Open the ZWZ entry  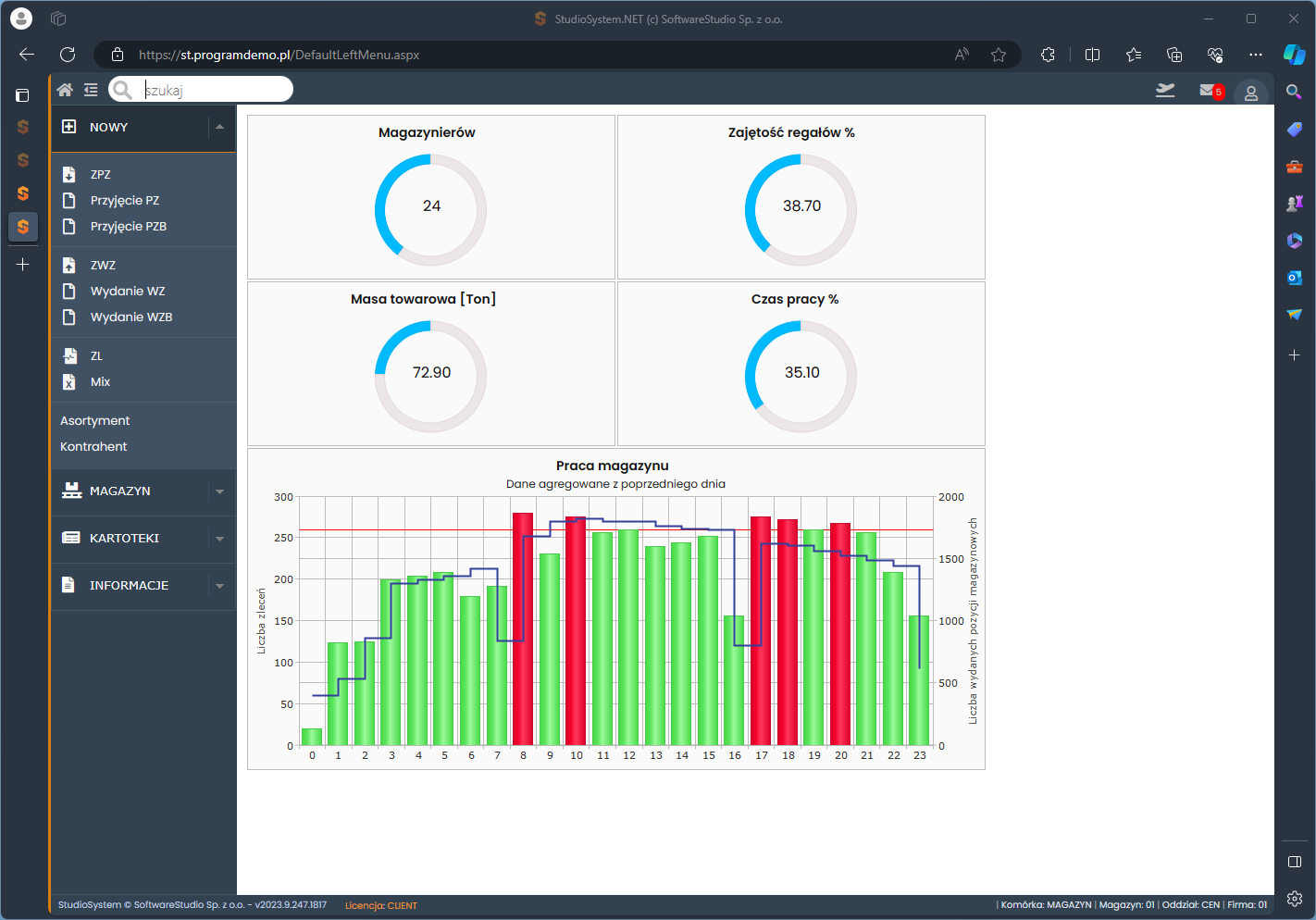[x=103, y=265]
